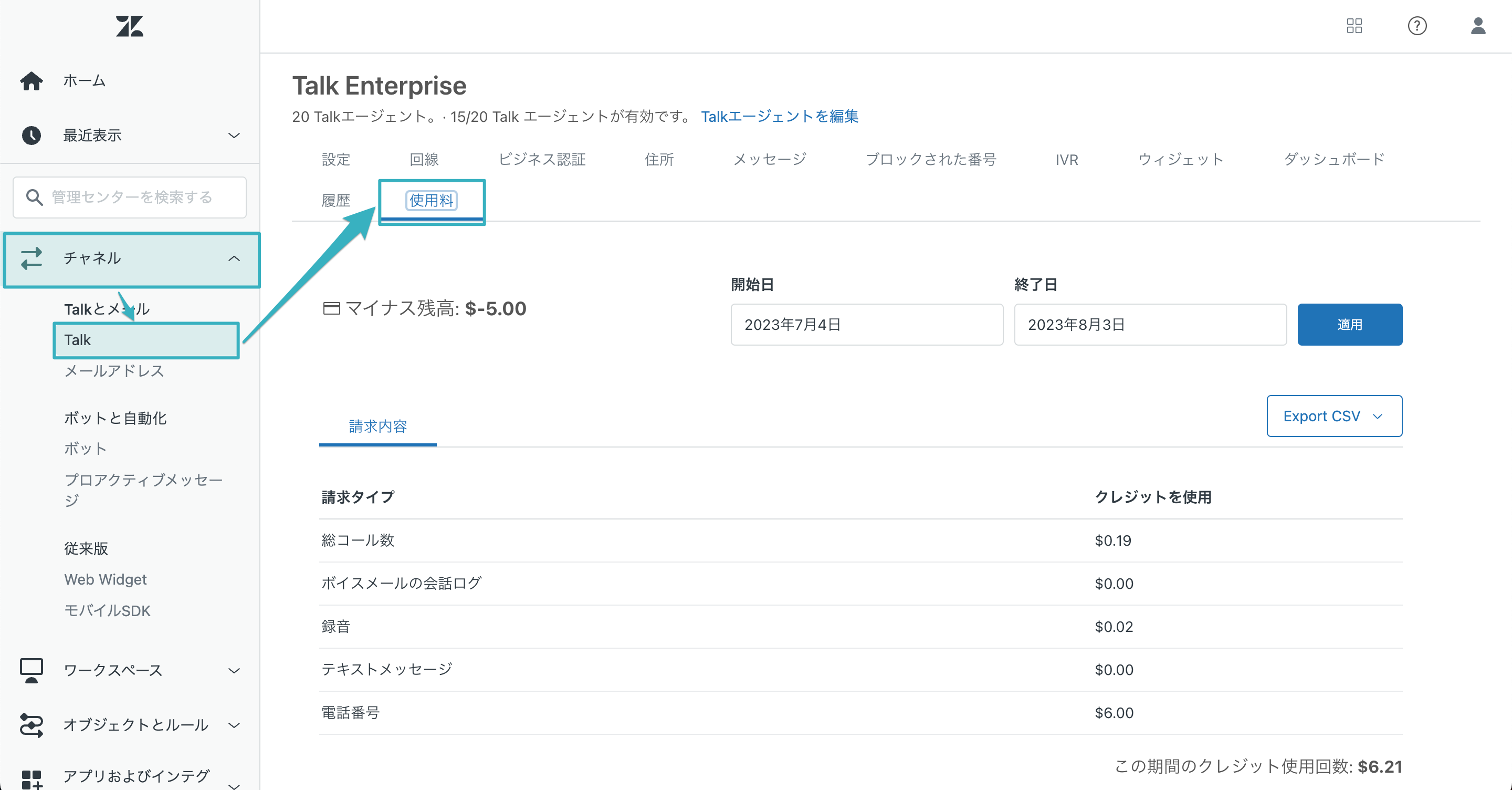Open Web Widget in the sidebar
The width and height of the screenshot is (1512, 790).
tap(106, 580)
